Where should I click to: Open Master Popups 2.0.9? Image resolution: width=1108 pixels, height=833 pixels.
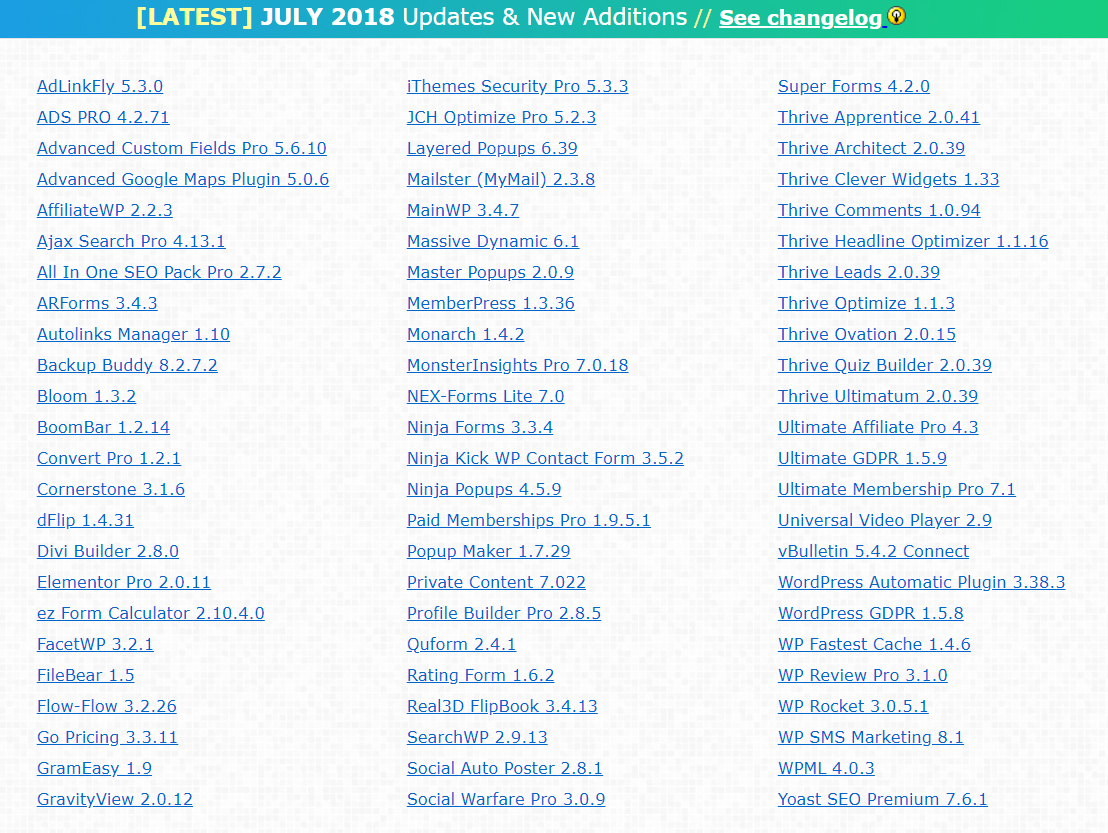tap(490, 273)
